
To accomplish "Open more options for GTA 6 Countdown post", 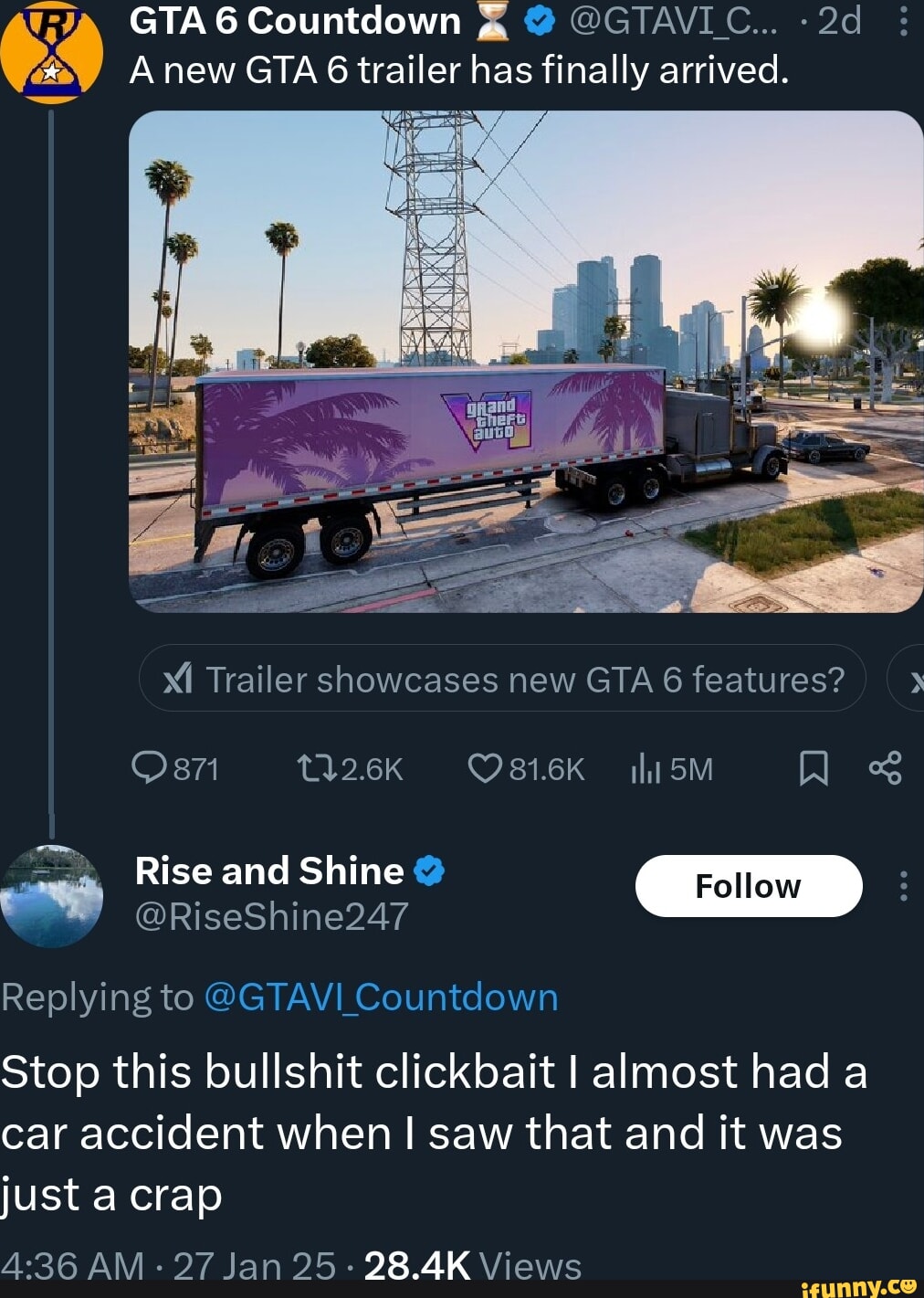I will click(903, 20).
